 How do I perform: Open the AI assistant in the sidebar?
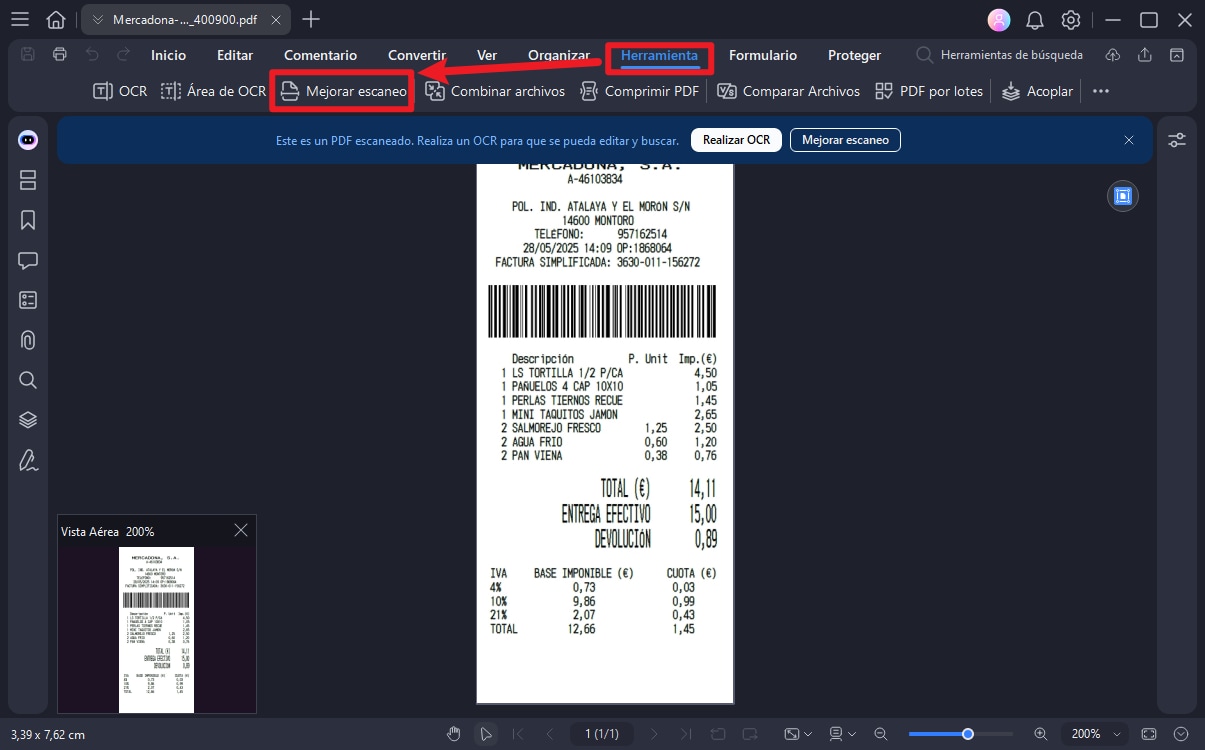pos(27,140)
